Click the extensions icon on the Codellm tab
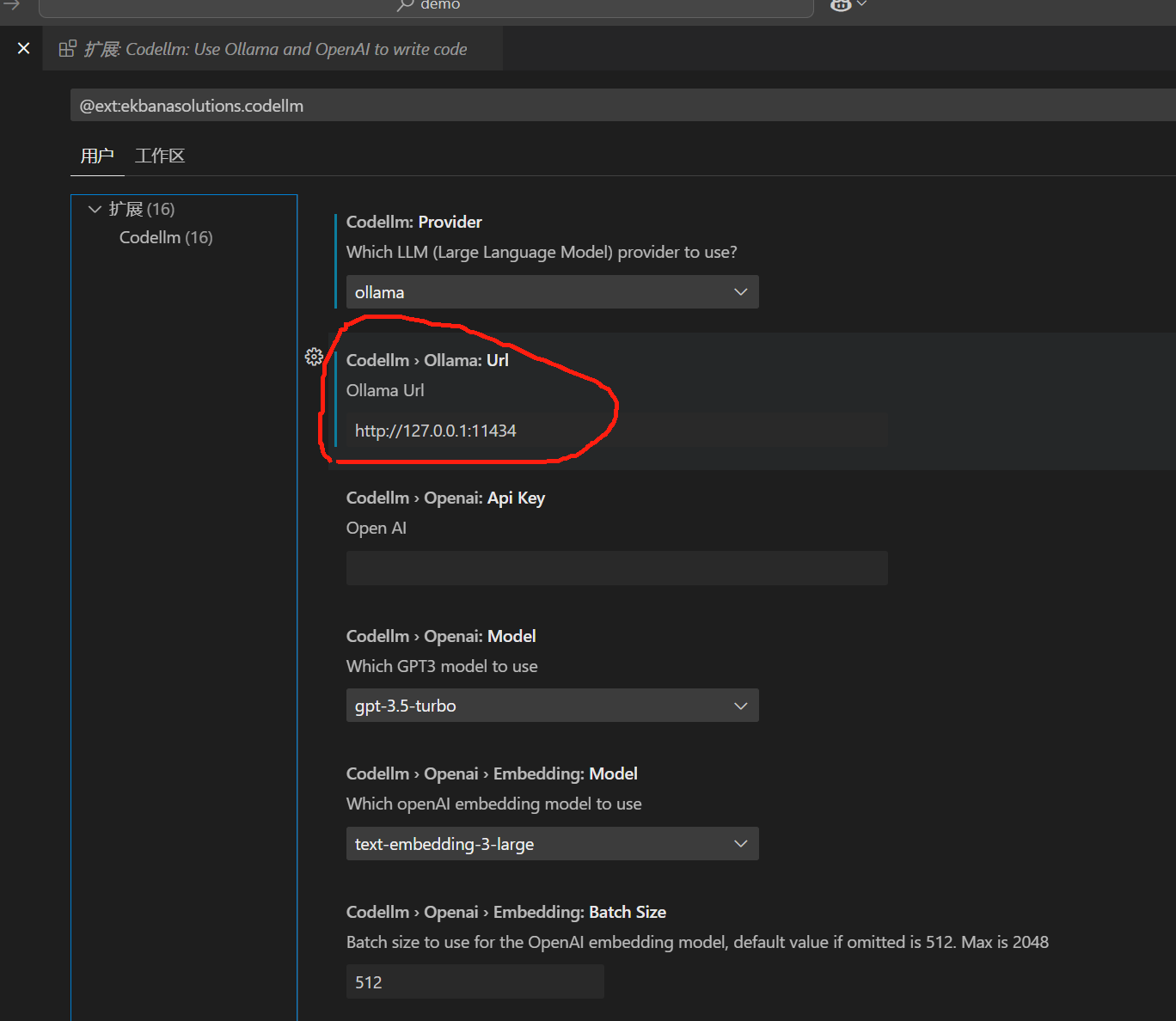Image resolution: width=1176 pixels, height=1021 pixels. click(x=67, y=49)
